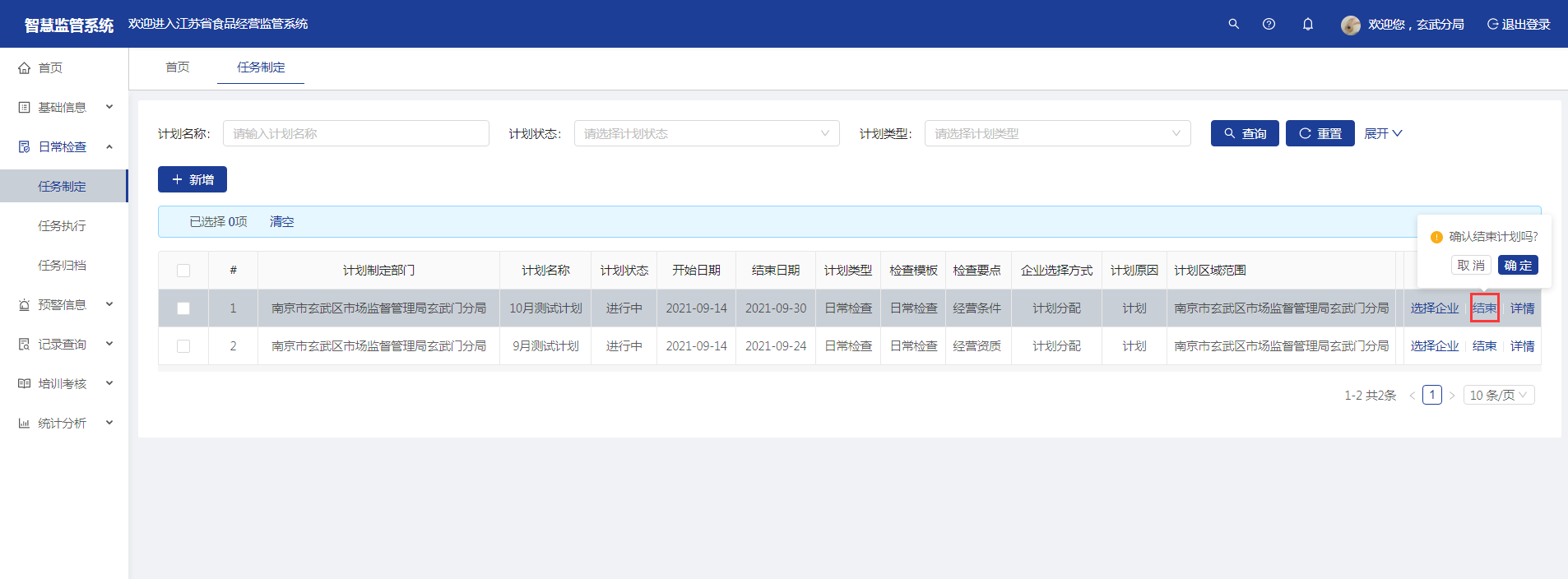
Task: Open the 计划状态 dropdown
Action: pos(706,133)
